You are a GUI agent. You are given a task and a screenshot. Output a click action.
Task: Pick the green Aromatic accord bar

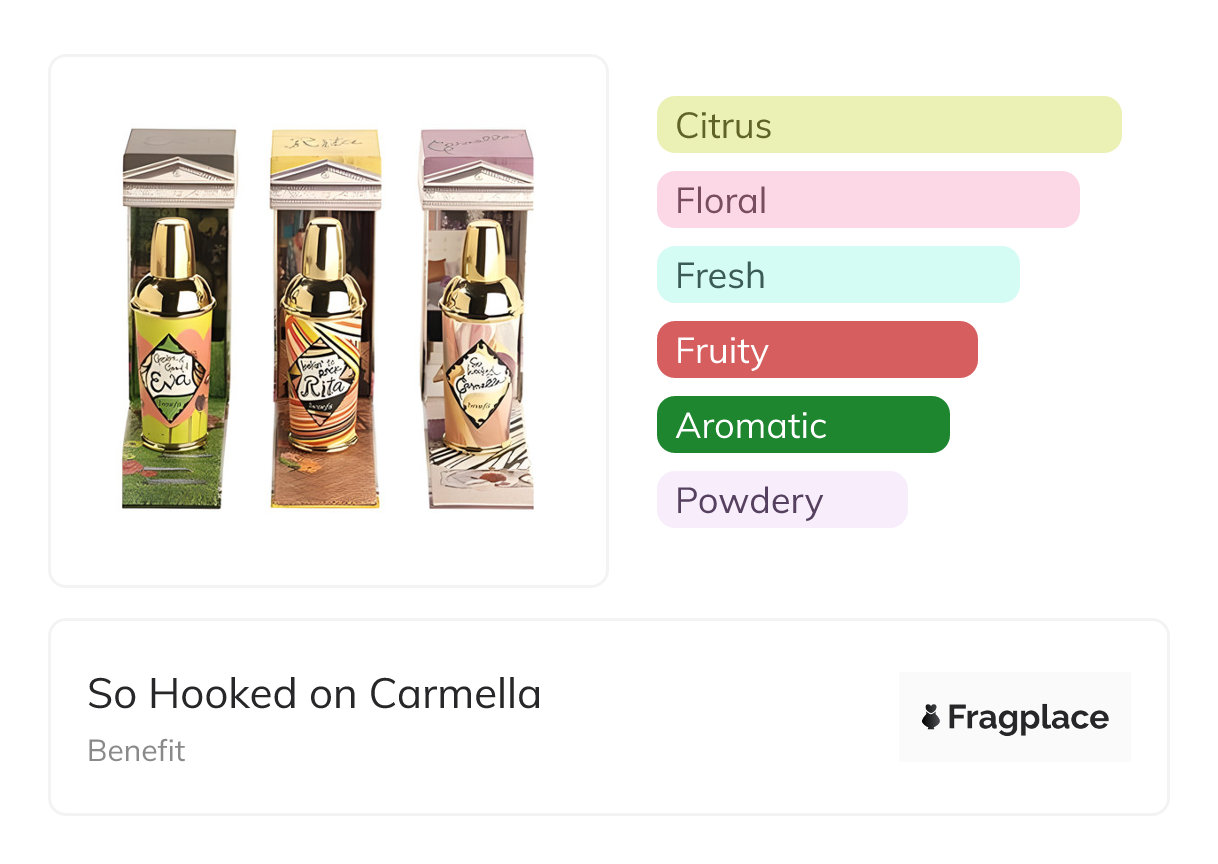[x=802, y=425]
